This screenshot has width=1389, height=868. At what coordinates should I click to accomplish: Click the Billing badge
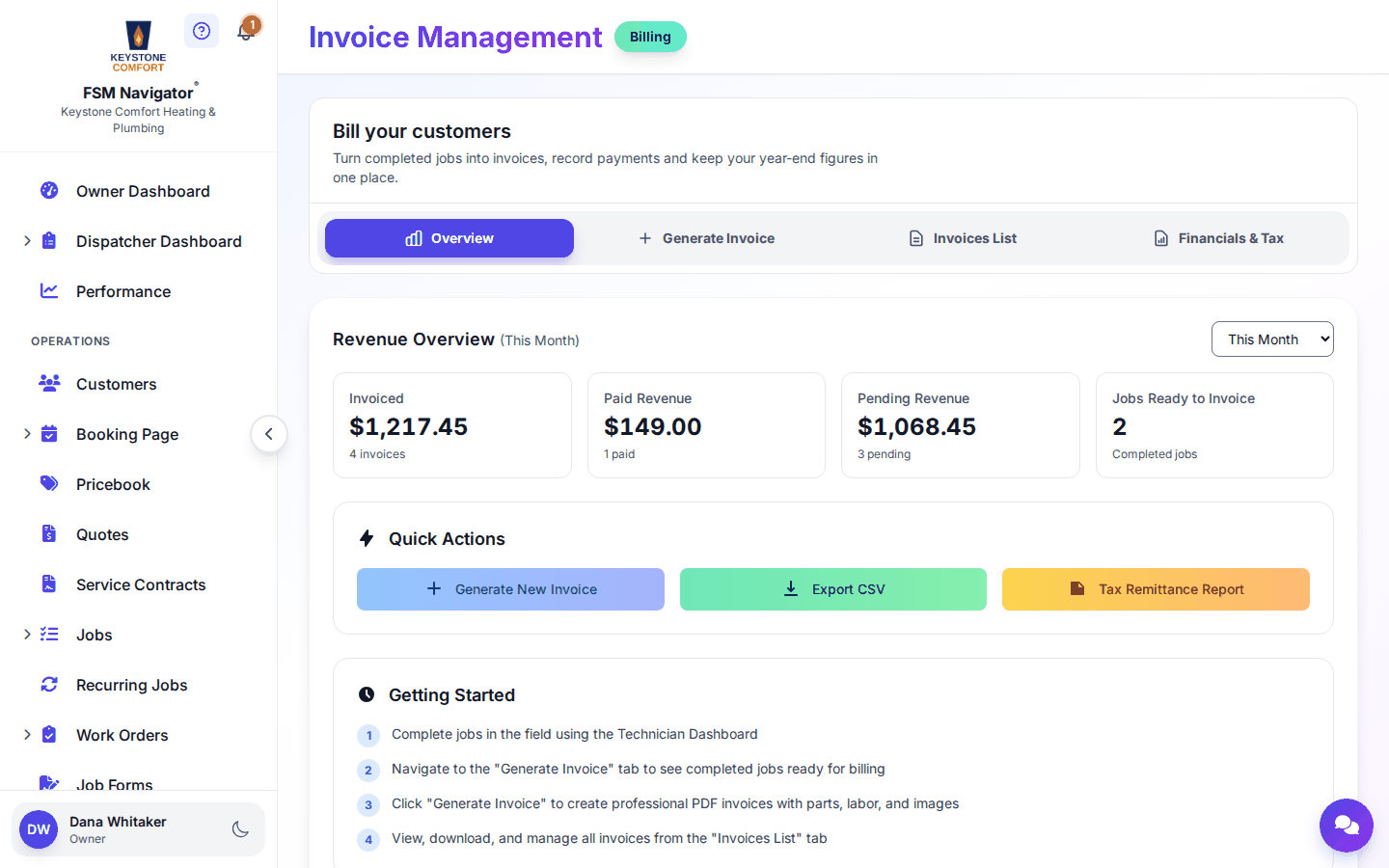point(650,37)
